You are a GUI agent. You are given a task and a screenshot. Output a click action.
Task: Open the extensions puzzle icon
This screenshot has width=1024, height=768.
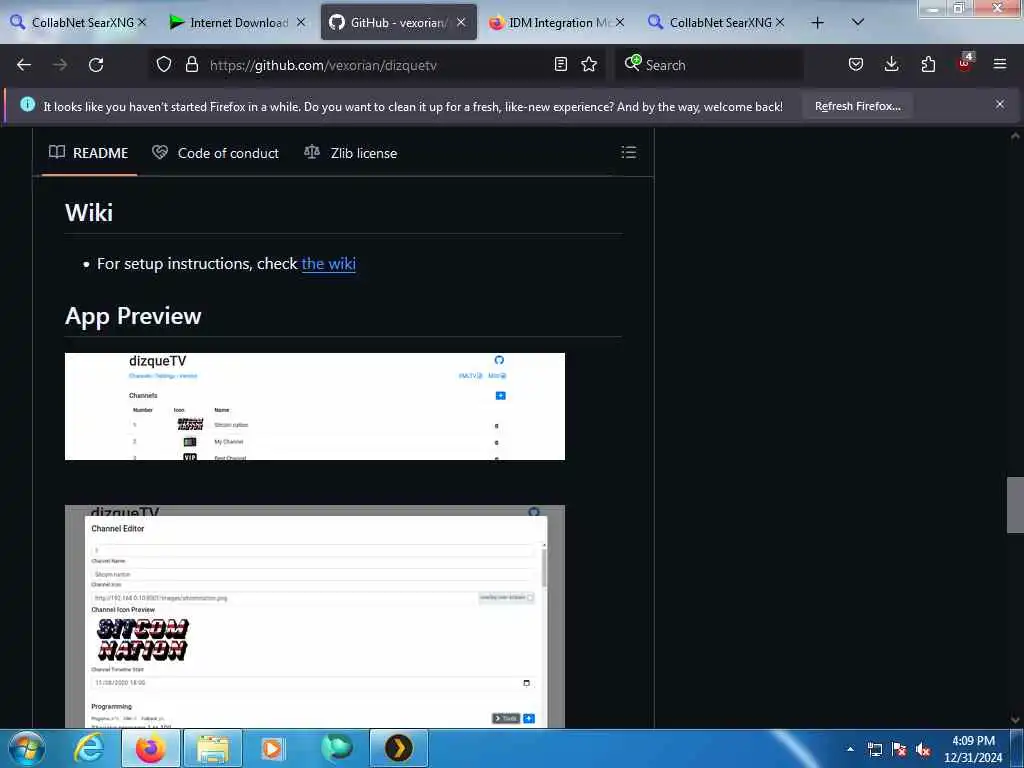[x=928, y=65]
